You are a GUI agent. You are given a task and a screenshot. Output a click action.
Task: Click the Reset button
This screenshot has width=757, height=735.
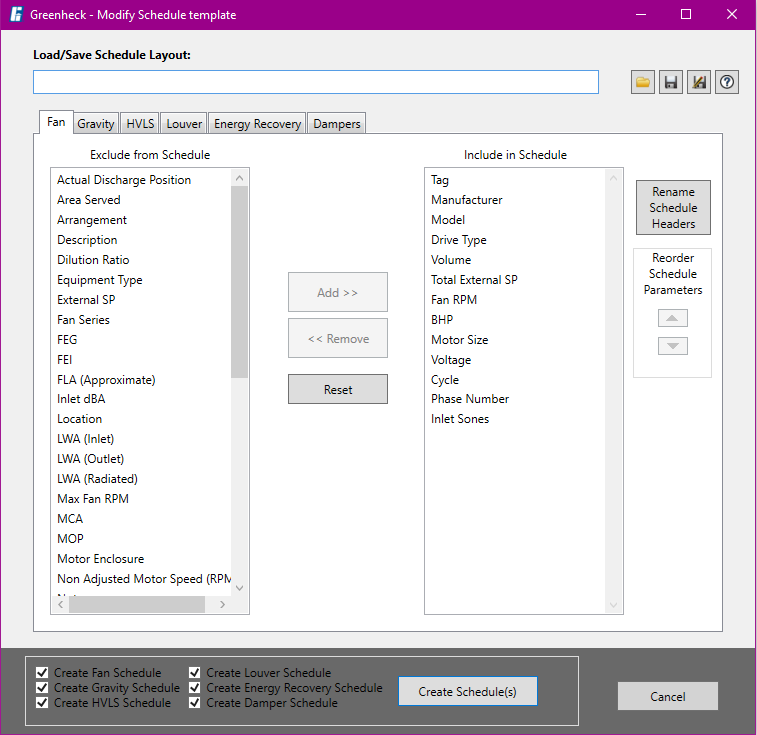(337, 389)
